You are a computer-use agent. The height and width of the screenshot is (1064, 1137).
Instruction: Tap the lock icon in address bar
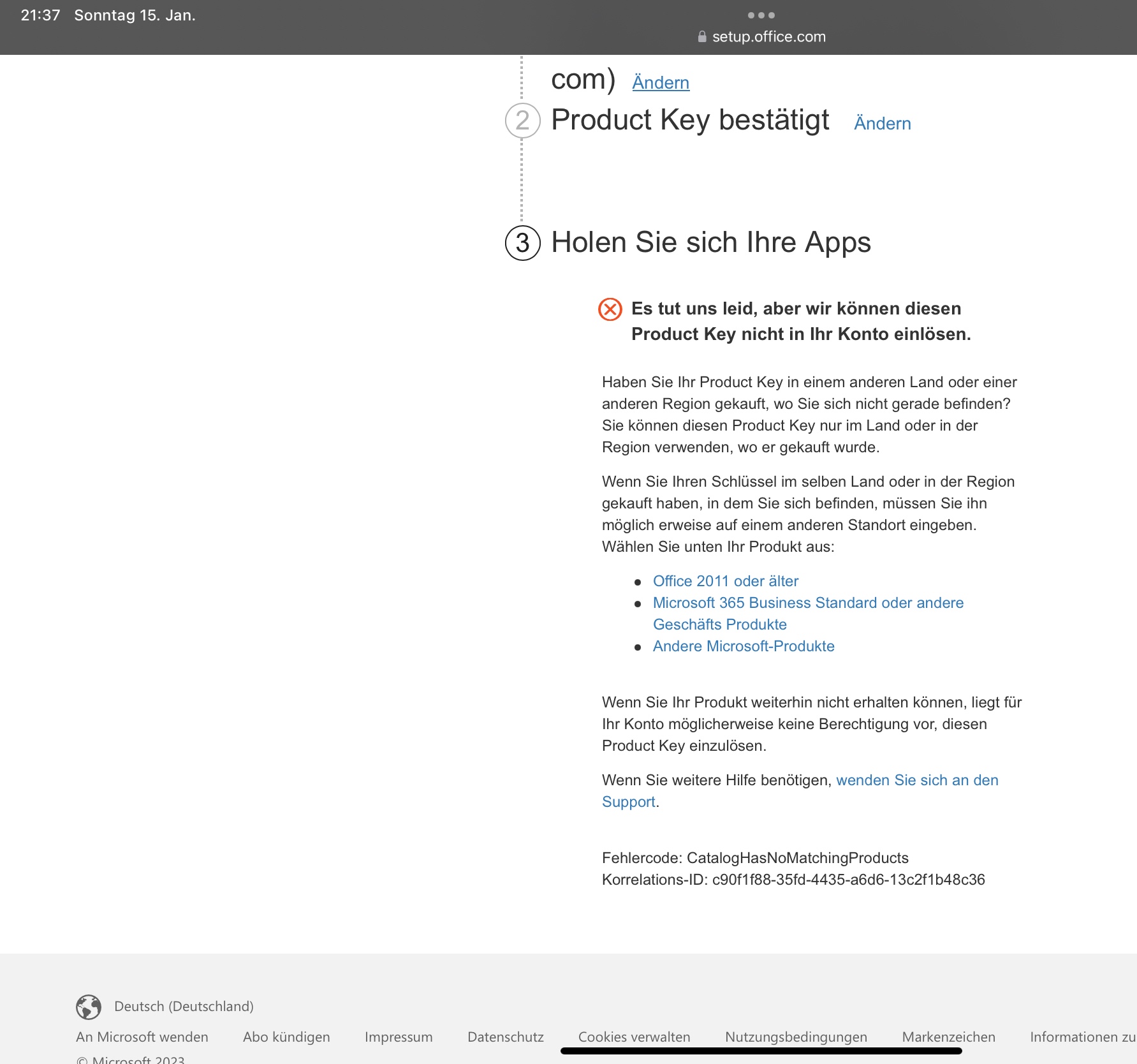[702, 36]
